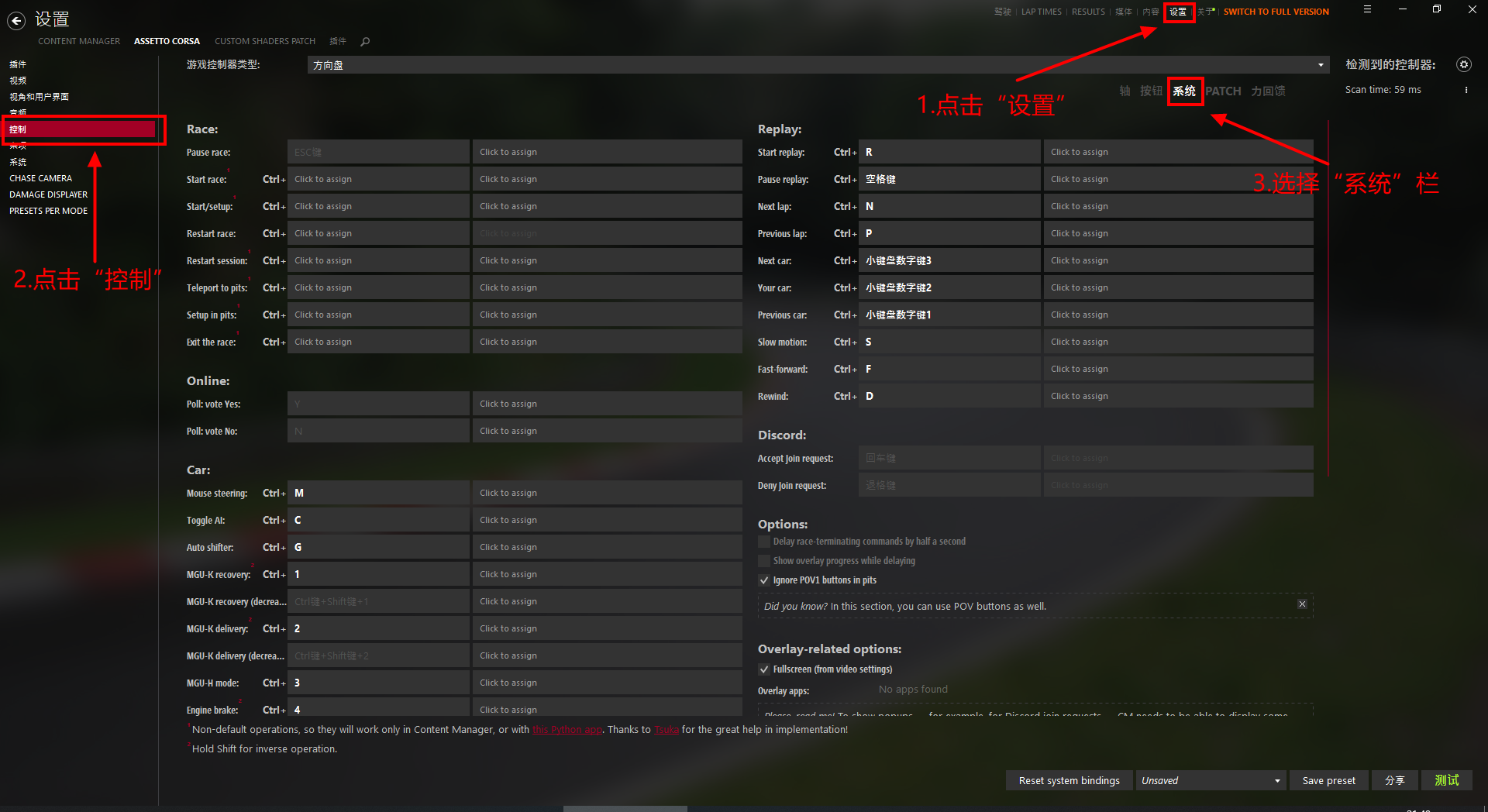Select the 力回馈 tab
1488x812 pixels.
[x=1268, y=91]
